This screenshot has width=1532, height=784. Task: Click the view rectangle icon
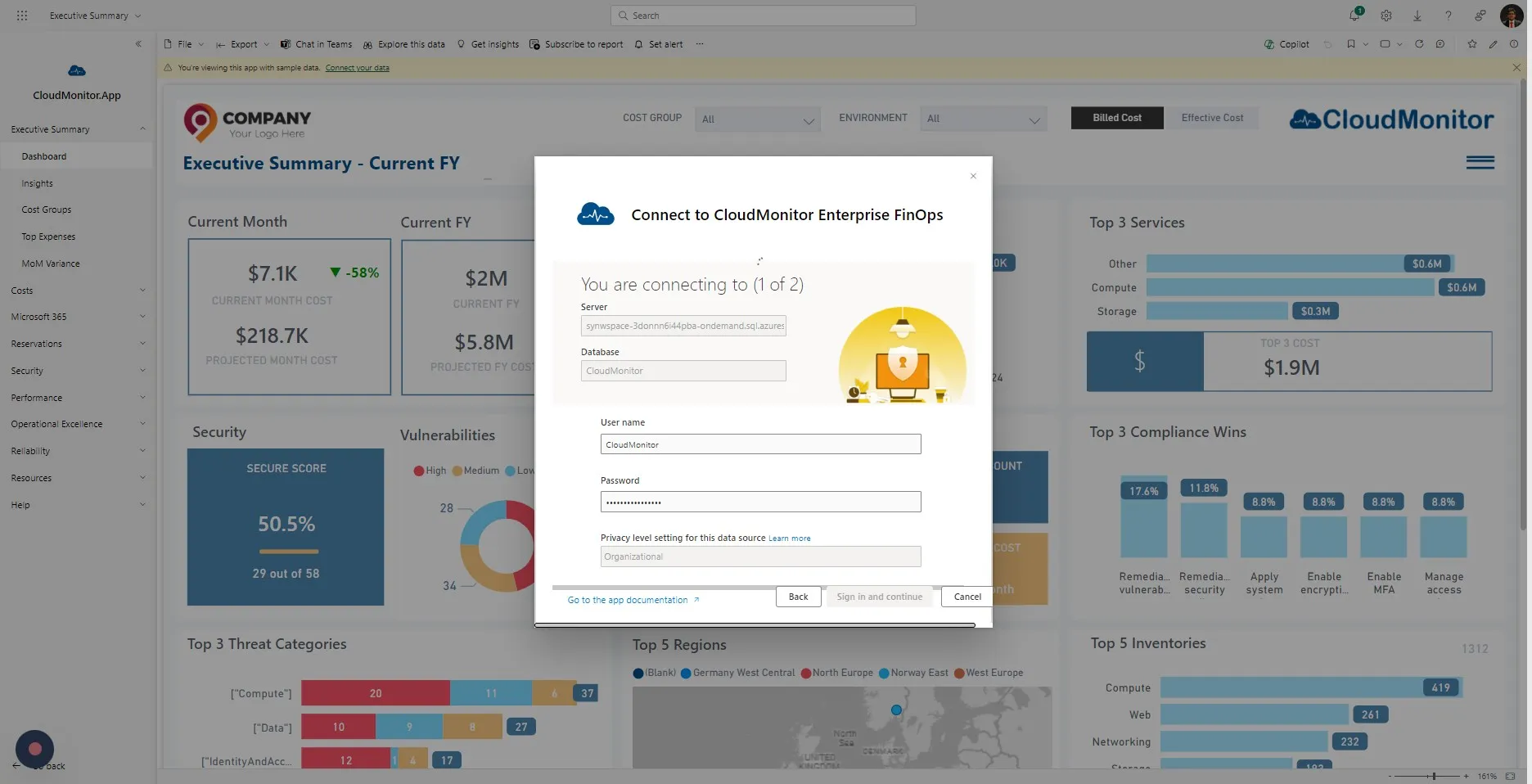(x=1385, y=44)
